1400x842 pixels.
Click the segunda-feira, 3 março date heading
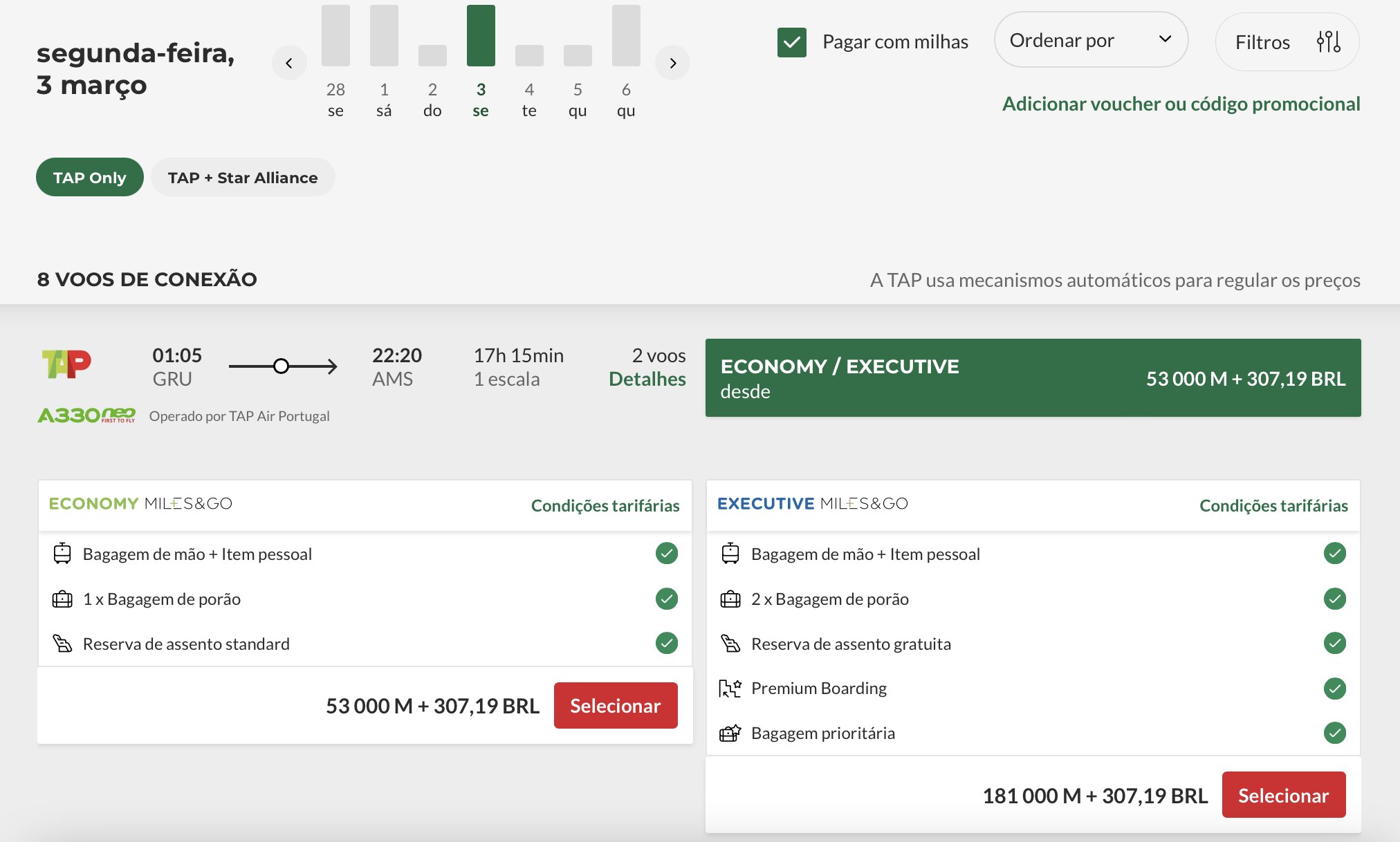(136, 69)
